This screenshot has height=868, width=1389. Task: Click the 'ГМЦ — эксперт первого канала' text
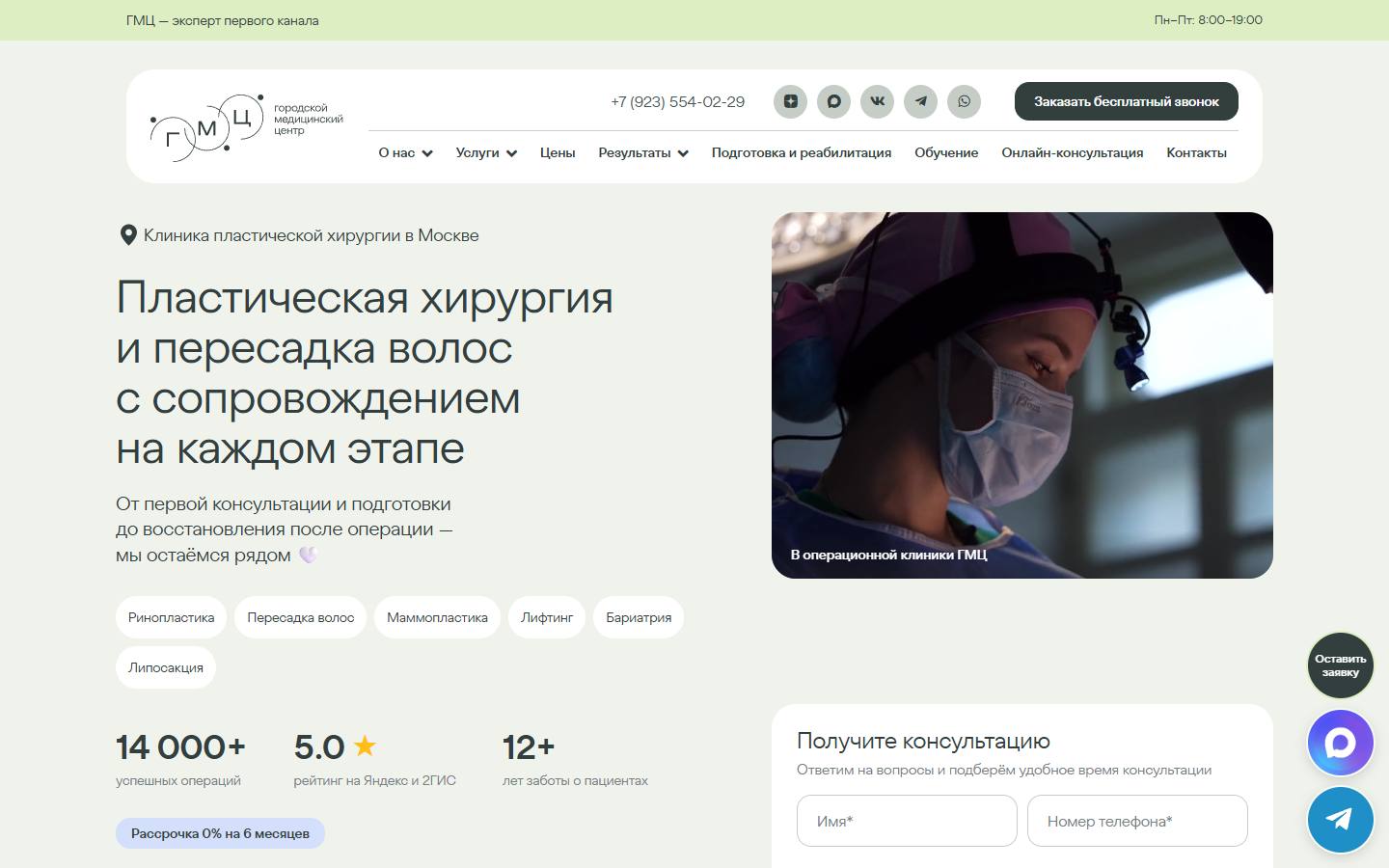[222, 20]
